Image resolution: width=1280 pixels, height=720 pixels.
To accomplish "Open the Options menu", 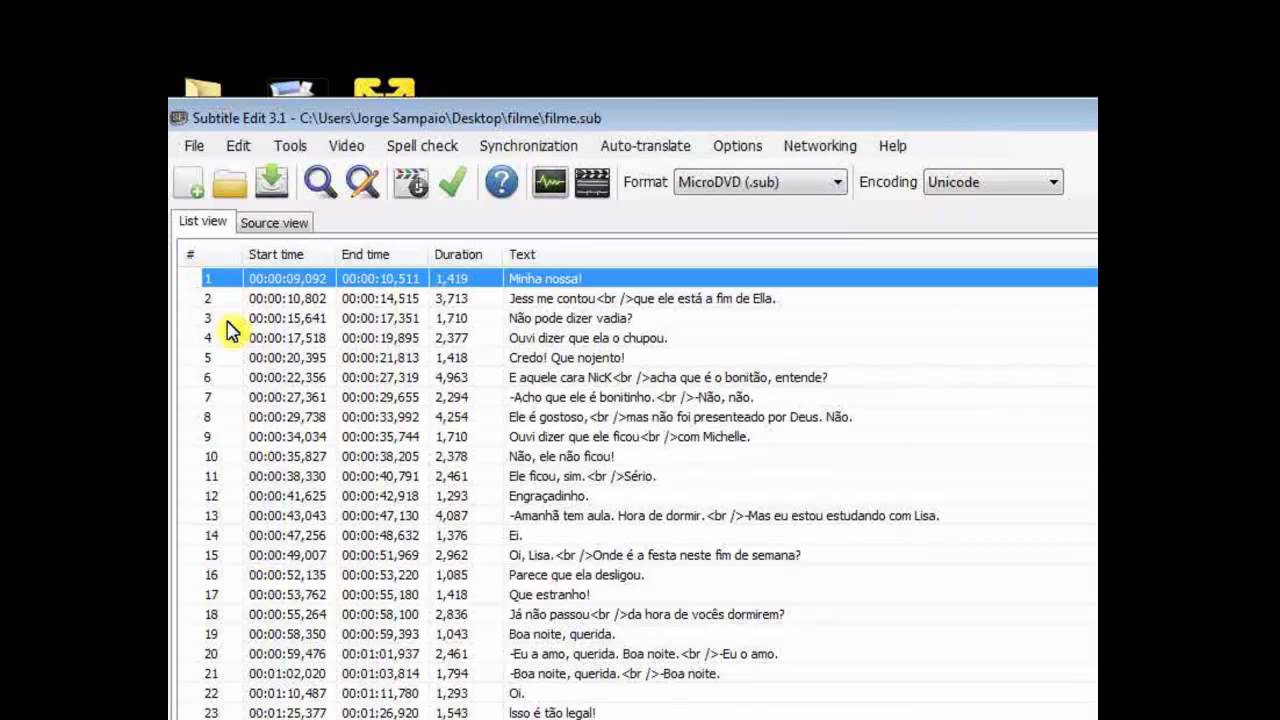I will [737, 146].
